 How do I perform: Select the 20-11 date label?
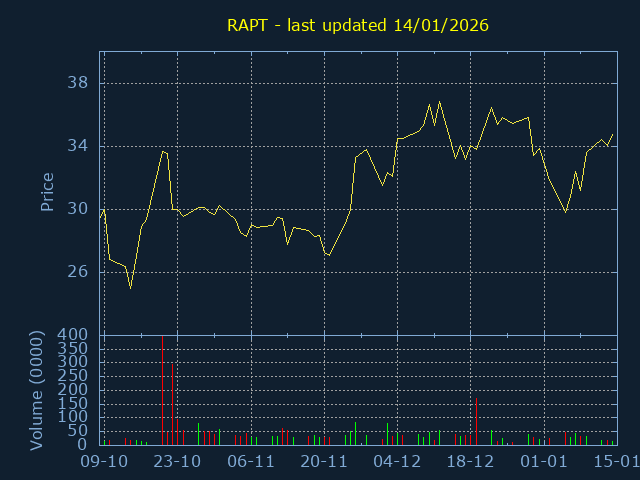pyautogui.click(x=324, y=461)
